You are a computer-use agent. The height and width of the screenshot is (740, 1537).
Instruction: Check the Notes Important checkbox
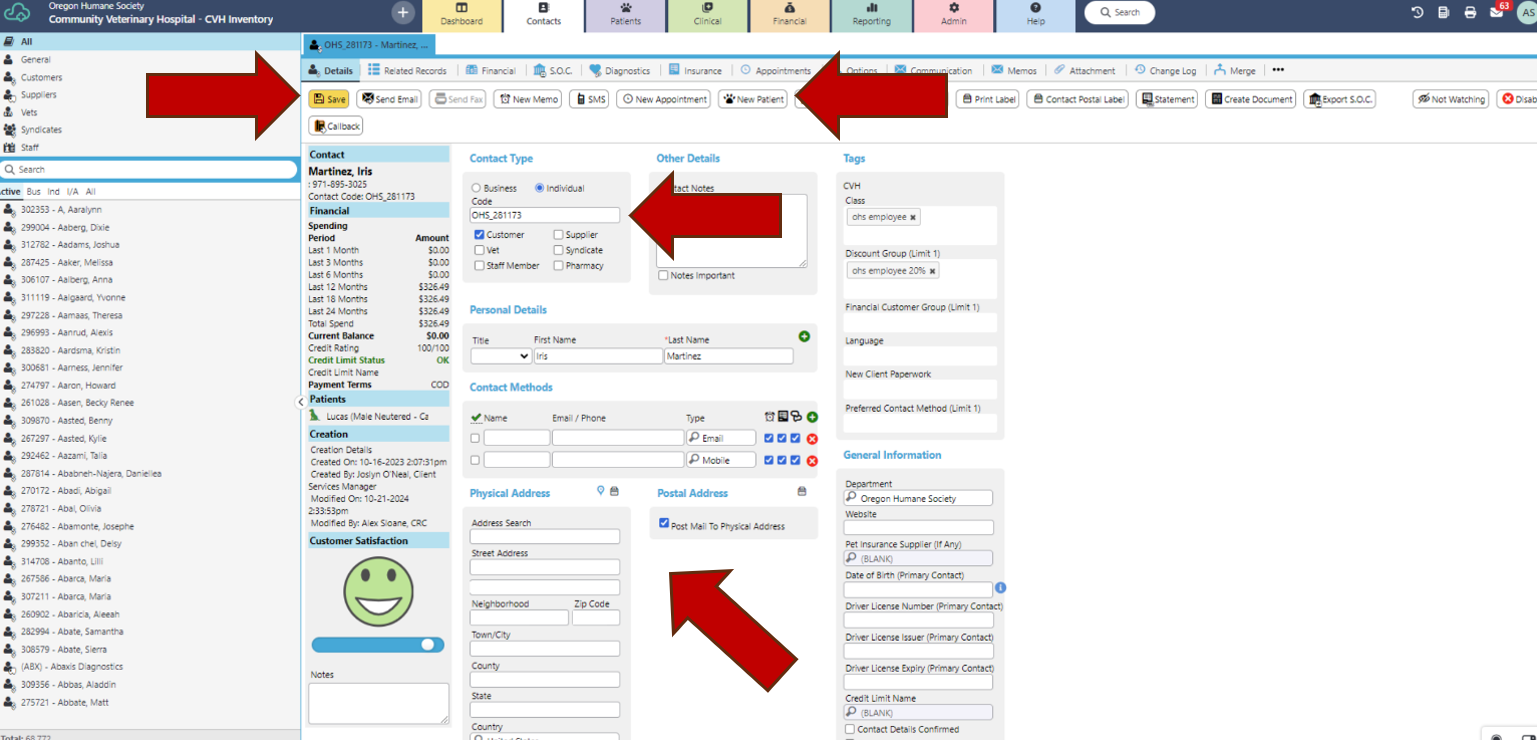pyautogui.click(x=663, y=275)
